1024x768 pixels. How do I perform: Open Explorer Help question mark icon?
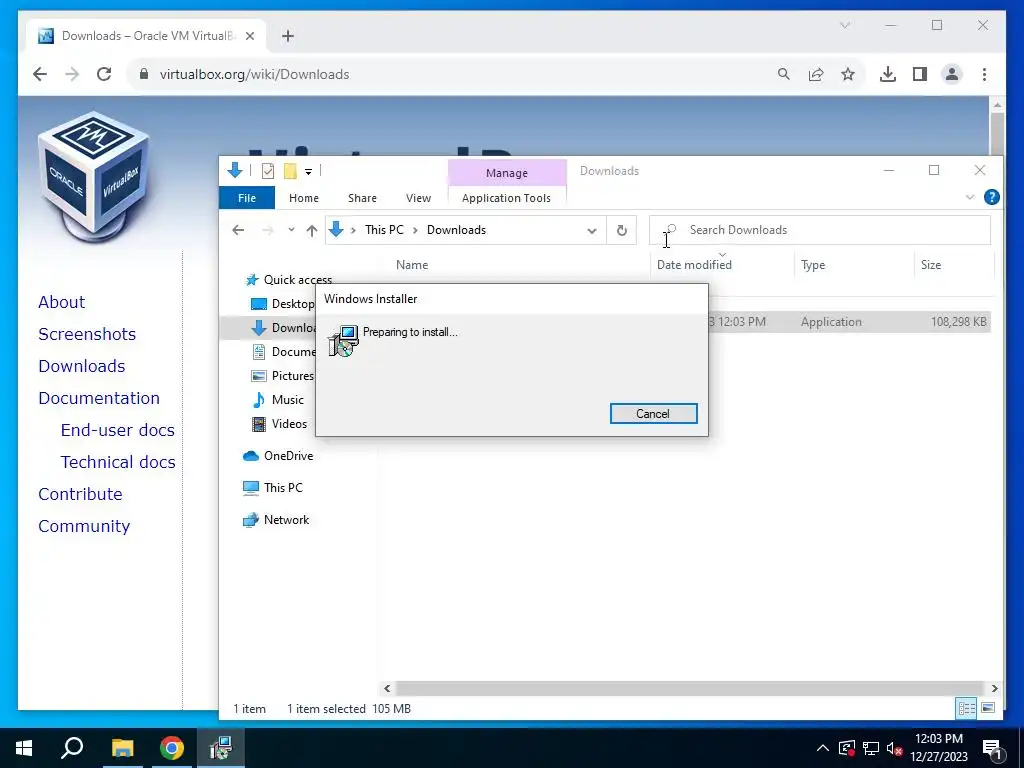point(991,197)
